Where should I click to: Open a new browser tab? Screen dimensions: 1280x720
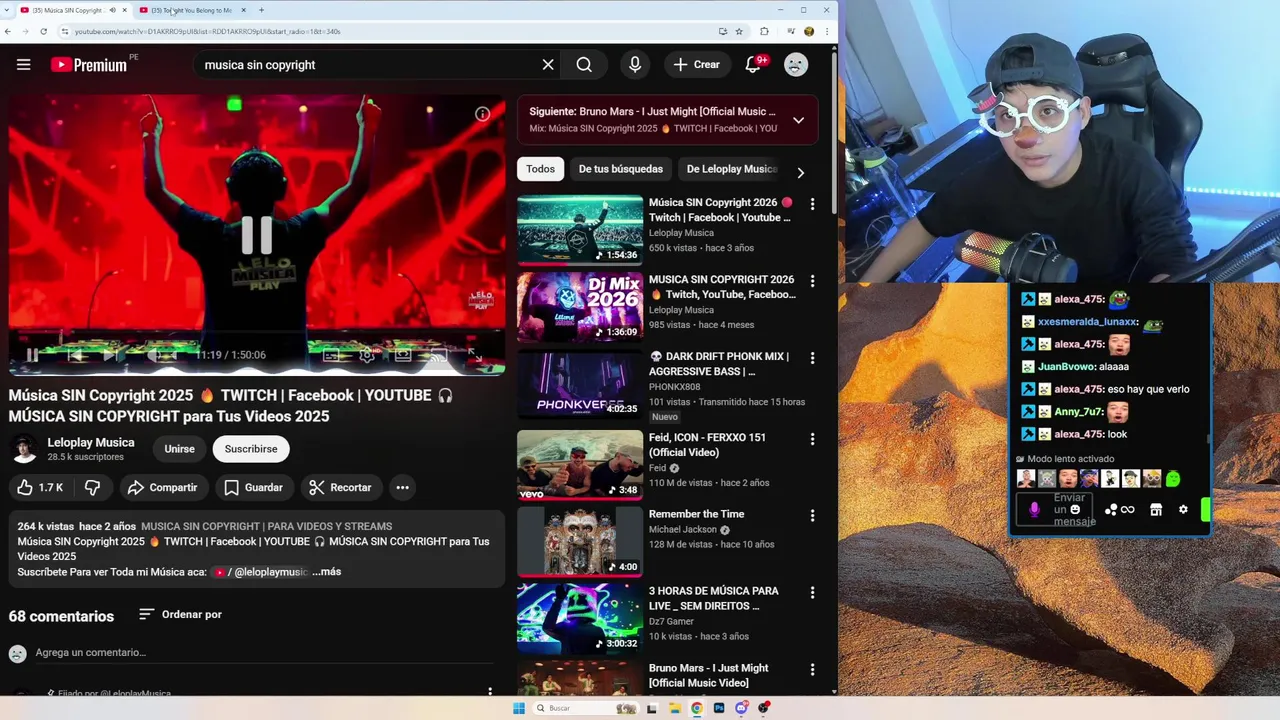pos(262,10)
